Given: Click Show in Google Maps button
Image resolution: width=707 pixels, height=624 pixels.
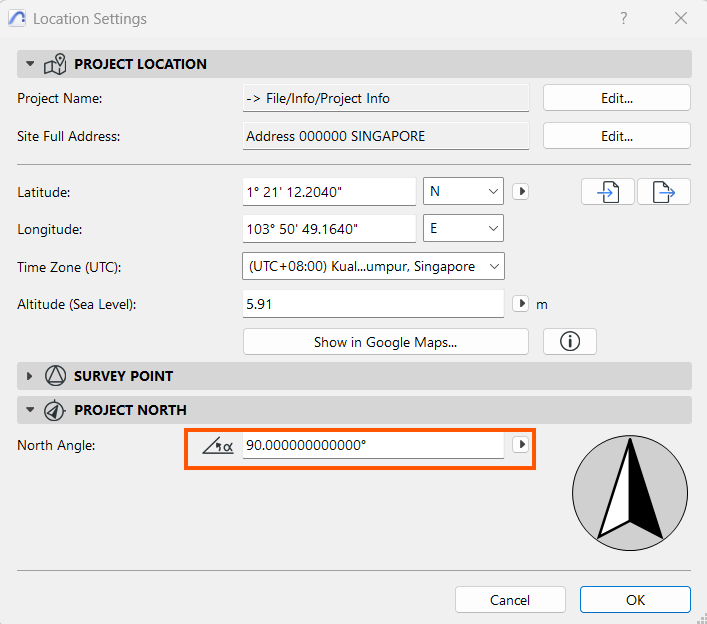Looking at the screenshot, I should 385,342.
